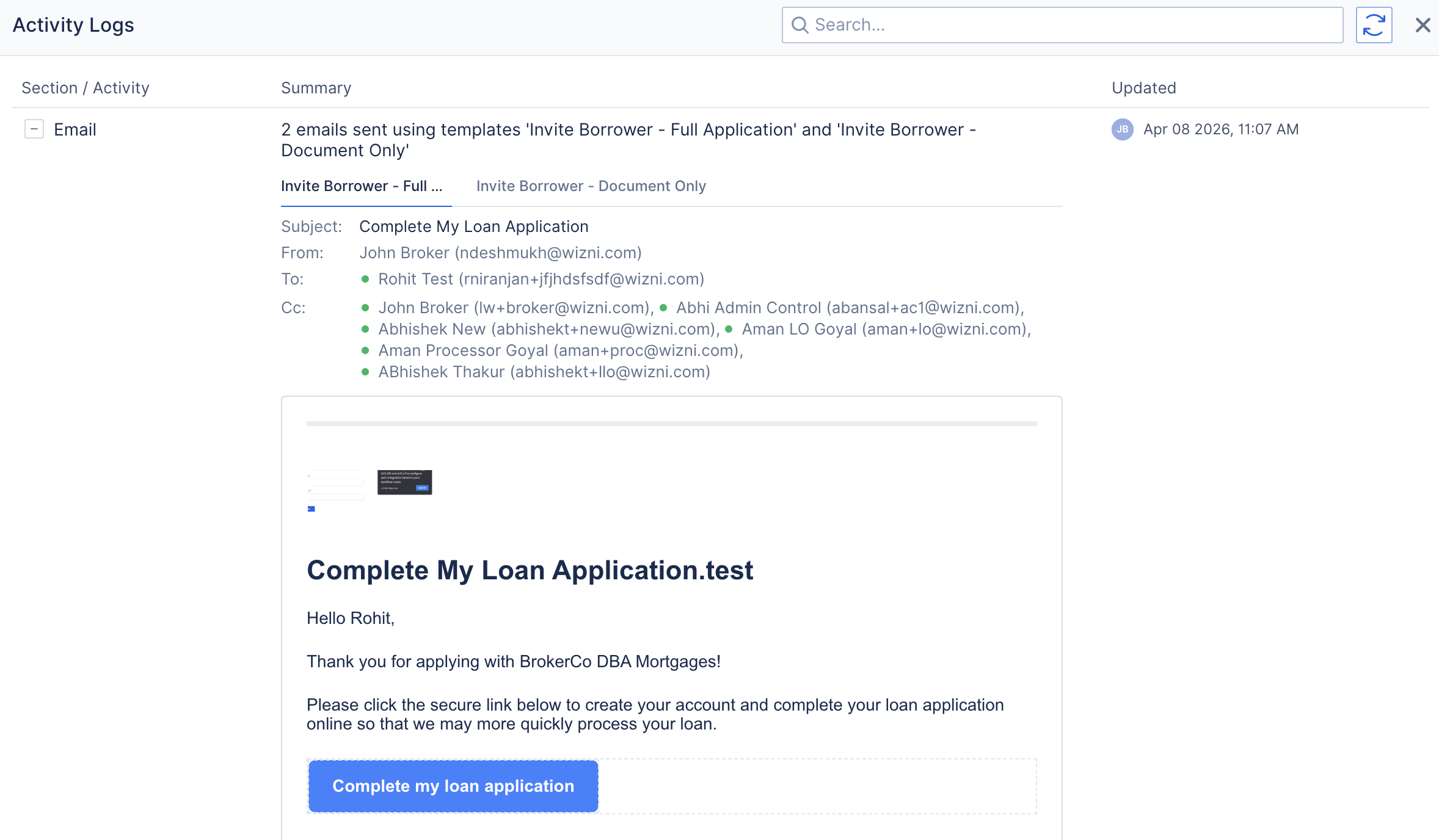Collapse the Email activity row
1439x840 pixels.
pos(34,129)
